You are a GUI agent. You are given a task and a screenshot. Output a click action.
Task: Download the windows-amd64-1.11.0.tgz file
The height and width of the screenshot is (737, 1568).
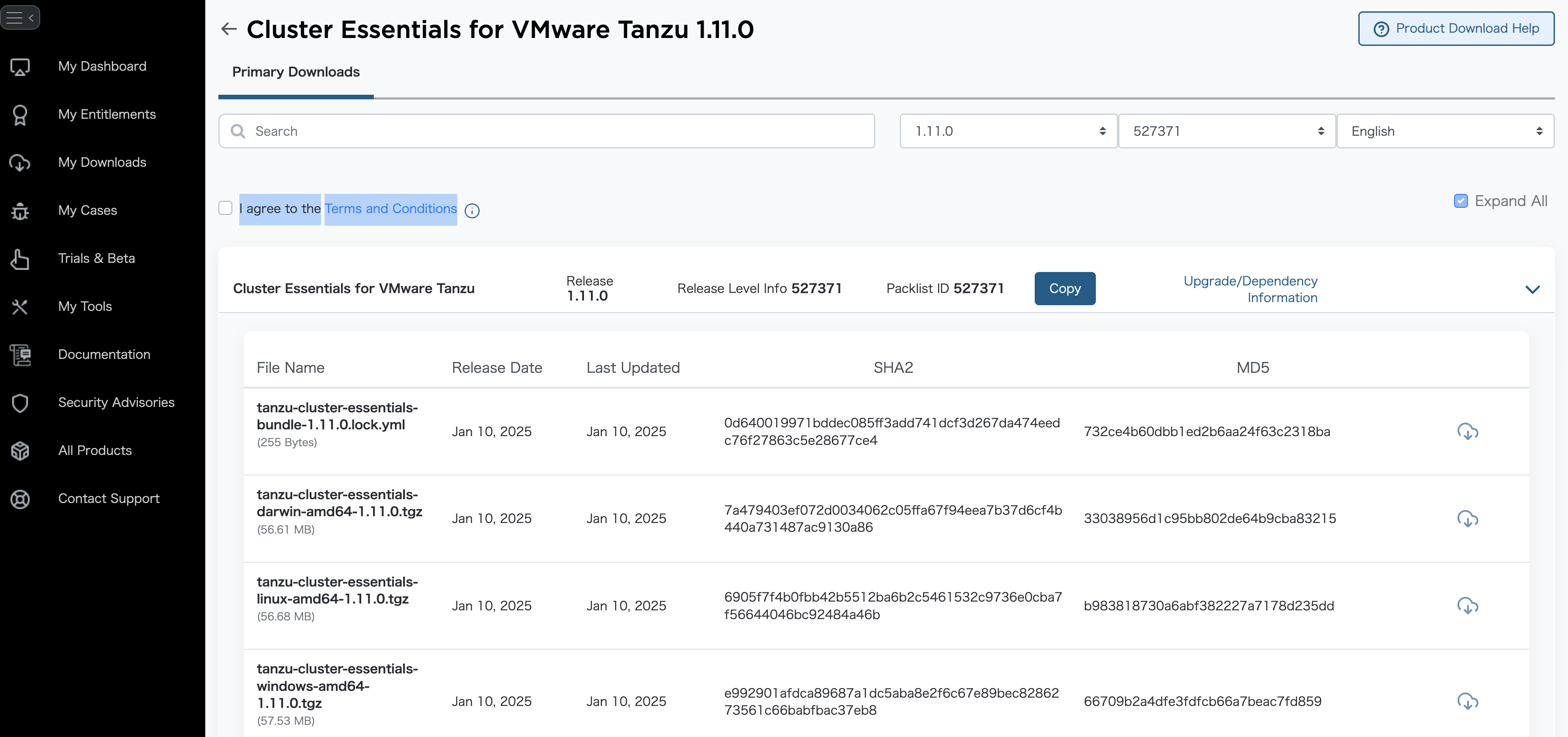[1467, 701]
